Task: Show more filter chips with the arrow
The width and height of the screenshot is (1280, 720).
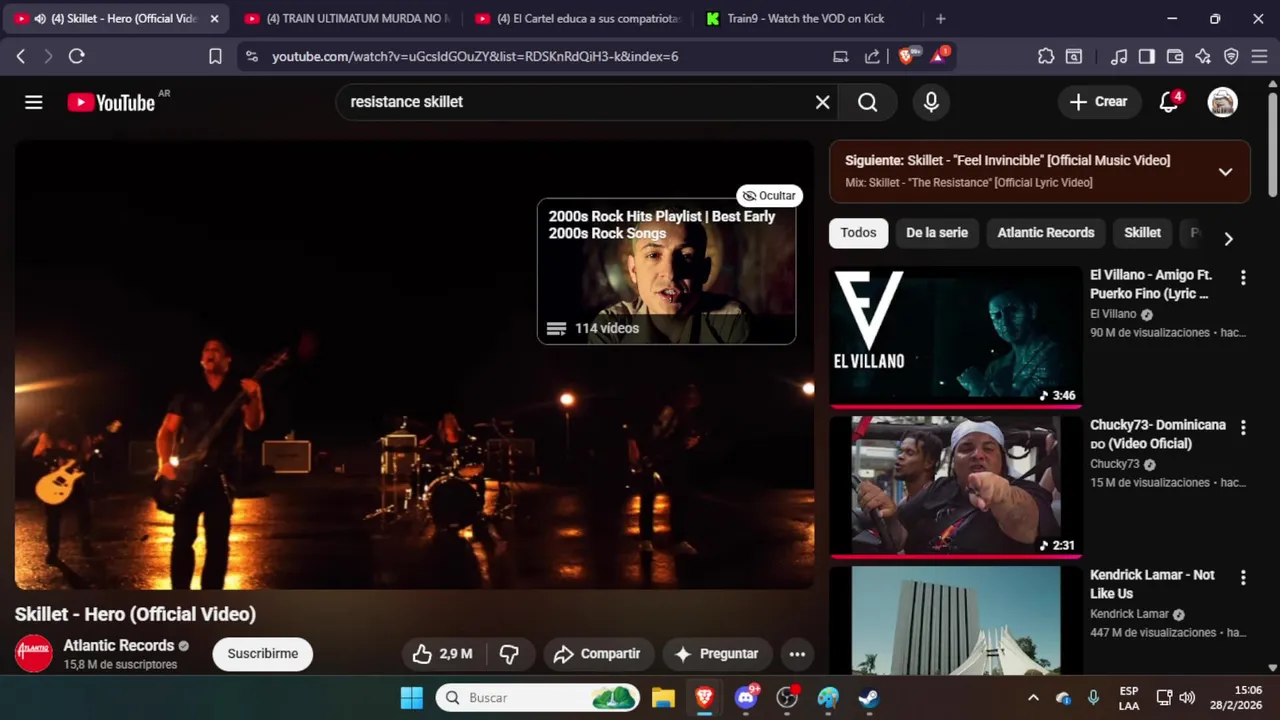Action: point(1228,238)
